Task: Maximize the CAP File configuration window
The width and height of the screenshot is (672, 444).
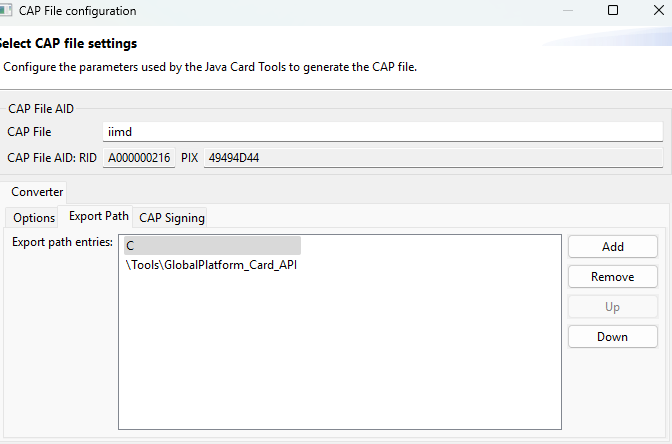Action: (x=613, y=10)
